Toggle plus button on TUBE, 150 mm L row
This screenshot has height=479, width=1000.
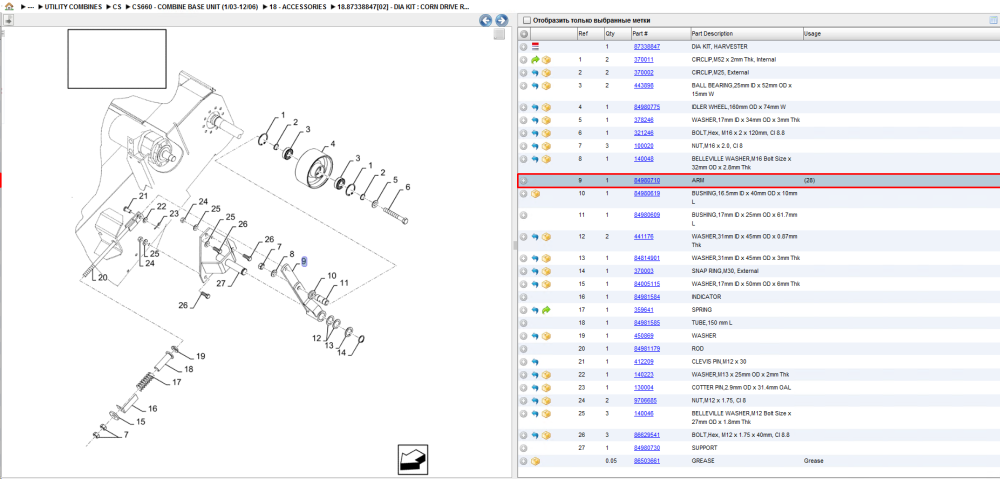tap(524, 323)
